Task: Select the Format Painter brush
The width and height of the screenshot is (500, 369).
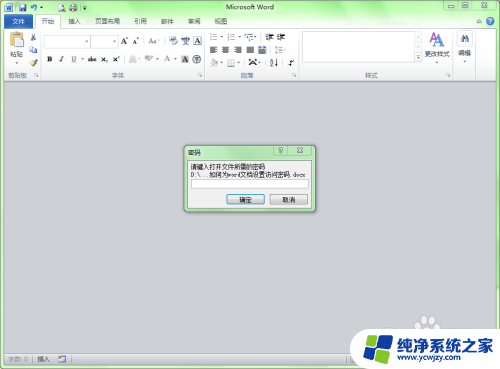Action: pyautogui.click(x=33, y=62)
